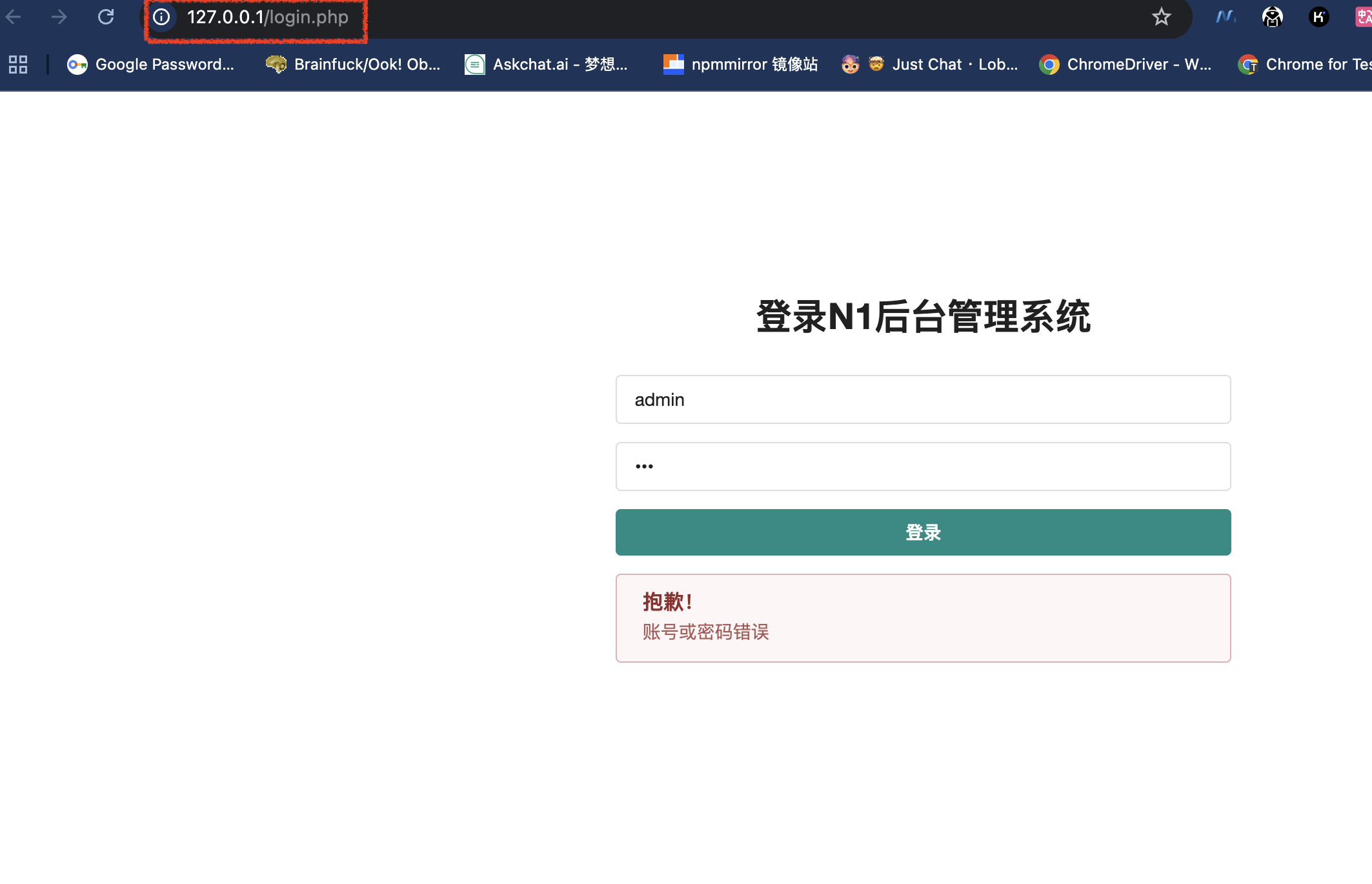Click the browser forward arrow
Image resolution: width=1372 pixels, height=884 pixels.
click(59, 17)
